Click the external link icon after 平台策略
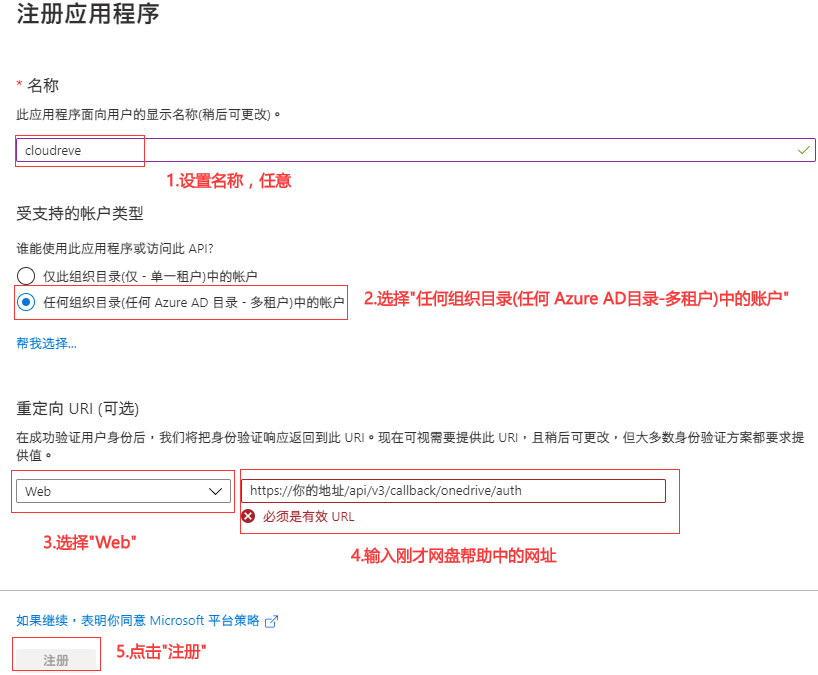The height and width of the screenshot is (675, 818). click(x=270, y=621)
